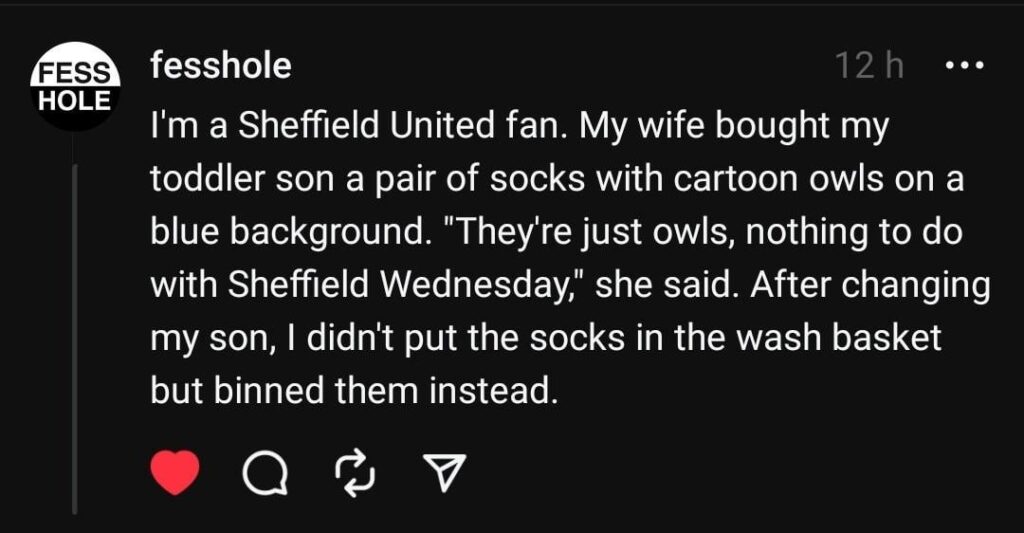Repost using the circular arrows icon

tap(356, 472)
